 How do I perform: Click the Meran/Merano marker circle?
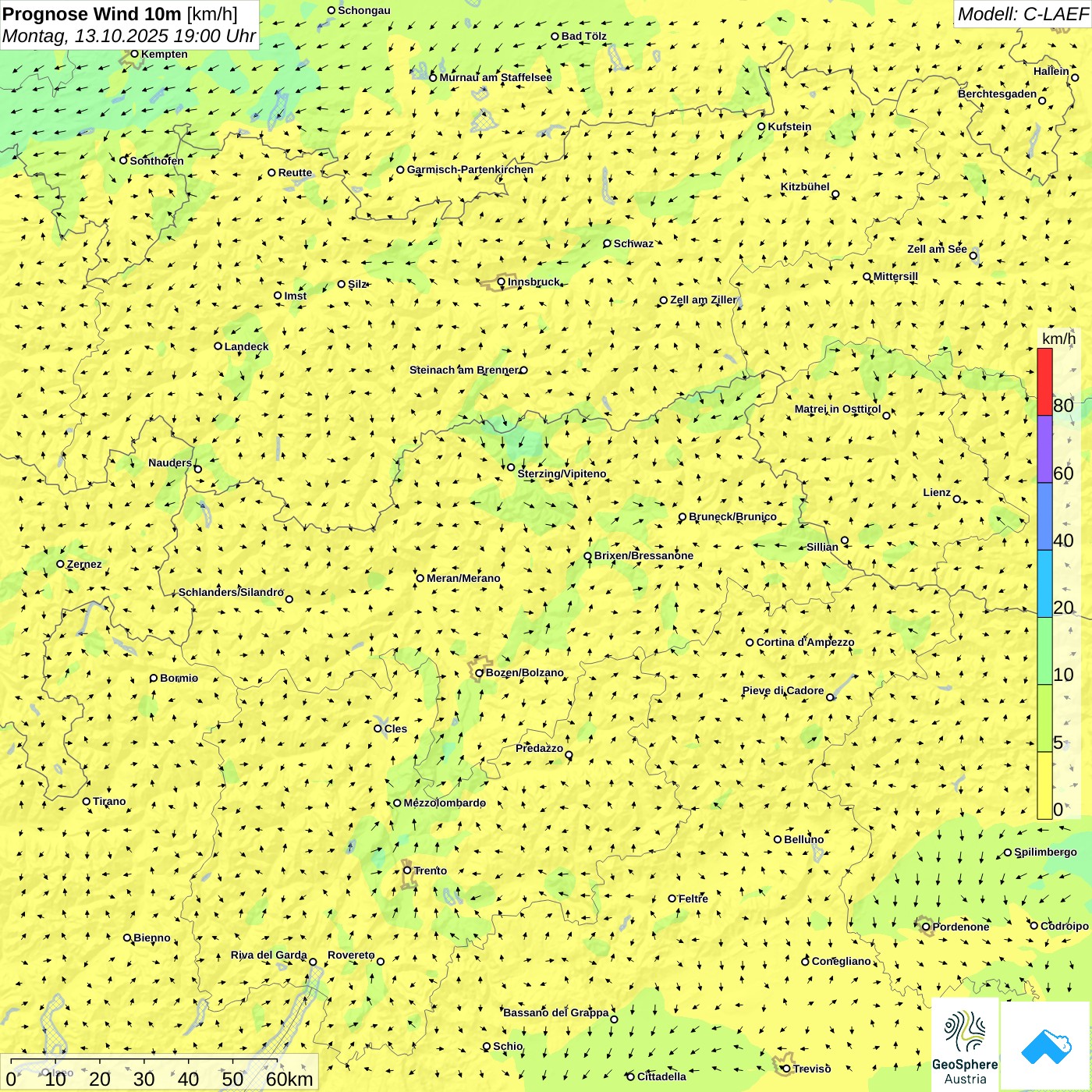[x=420, y=578]
